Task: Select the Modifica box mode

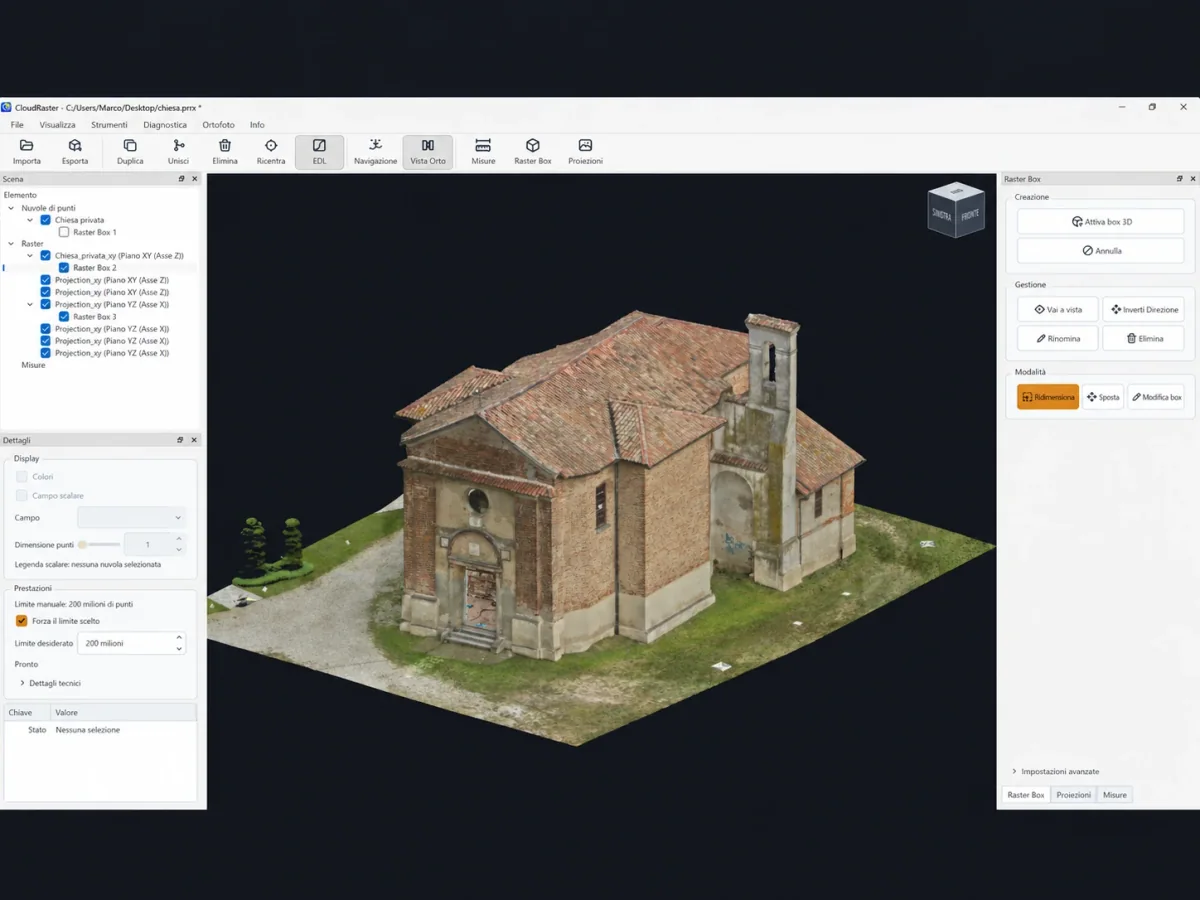Action: pyautogui.click(x=1156, y=397)
